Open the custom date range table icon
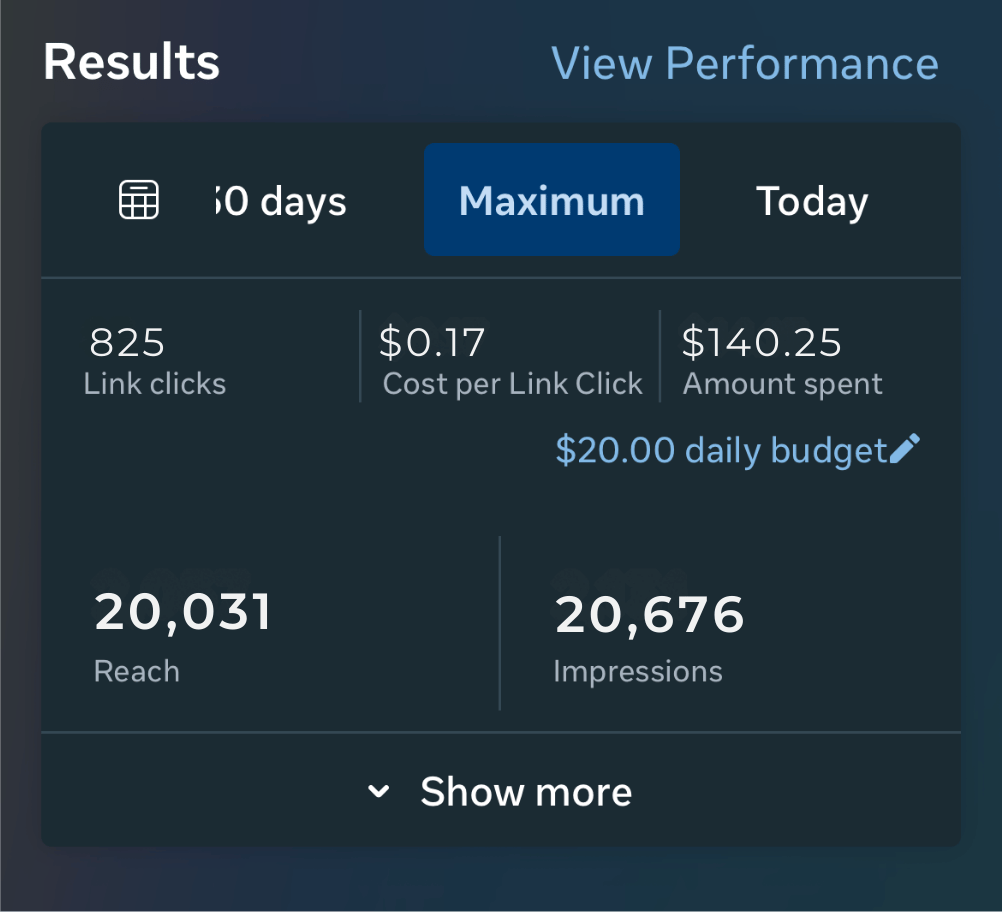This screenshot has width=1002, height=912. [139, 200]
